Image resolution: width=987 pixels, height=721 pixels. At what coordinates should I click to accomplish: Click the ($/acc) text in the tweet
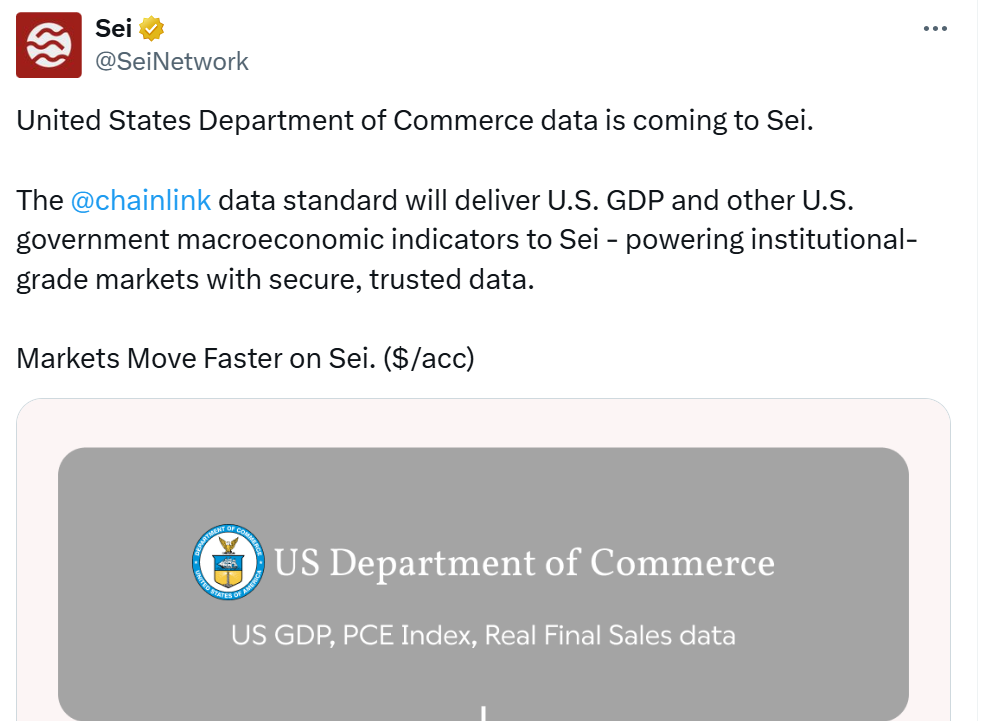(429, 358)
